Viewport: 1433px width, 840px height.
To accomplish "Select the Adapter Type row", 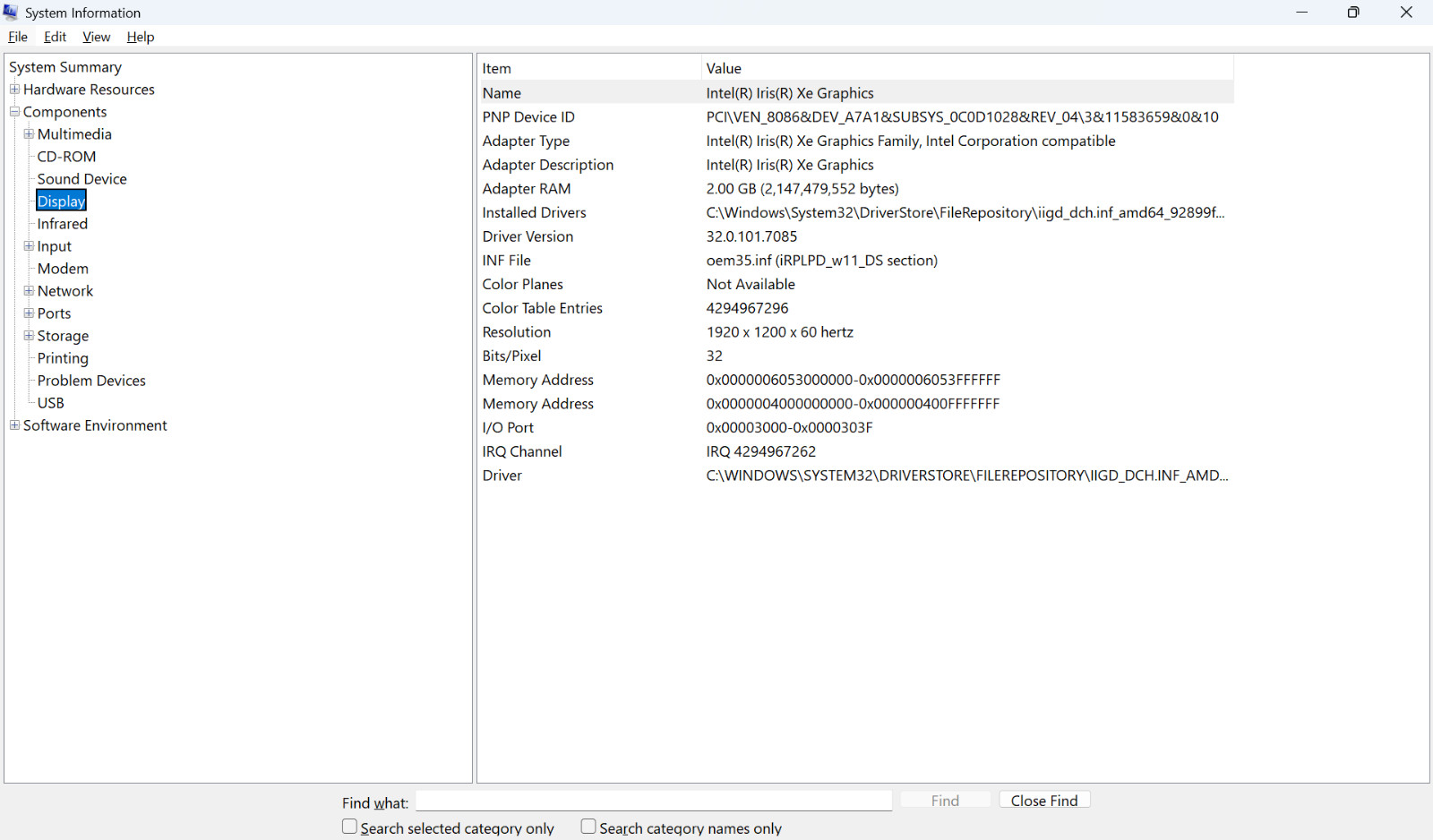I will click(857, 141).
